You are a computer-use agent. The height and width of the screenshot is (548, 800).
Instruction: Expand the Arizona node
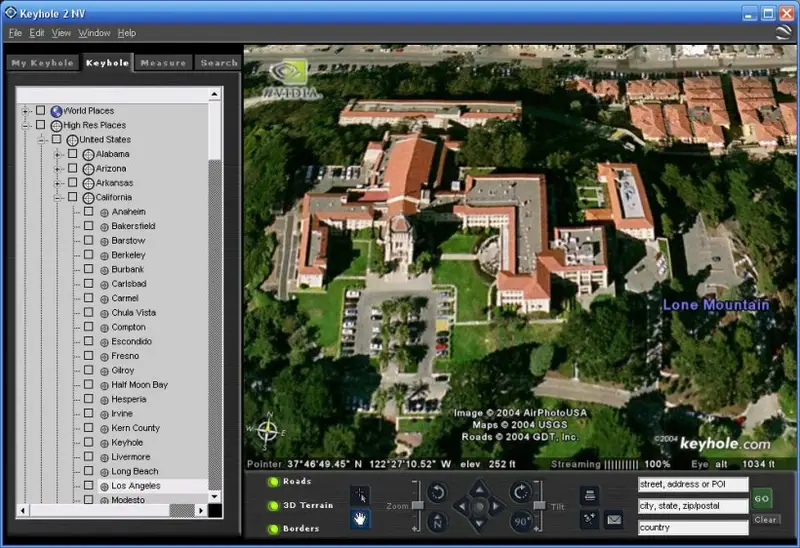click(x=57, y=168)
